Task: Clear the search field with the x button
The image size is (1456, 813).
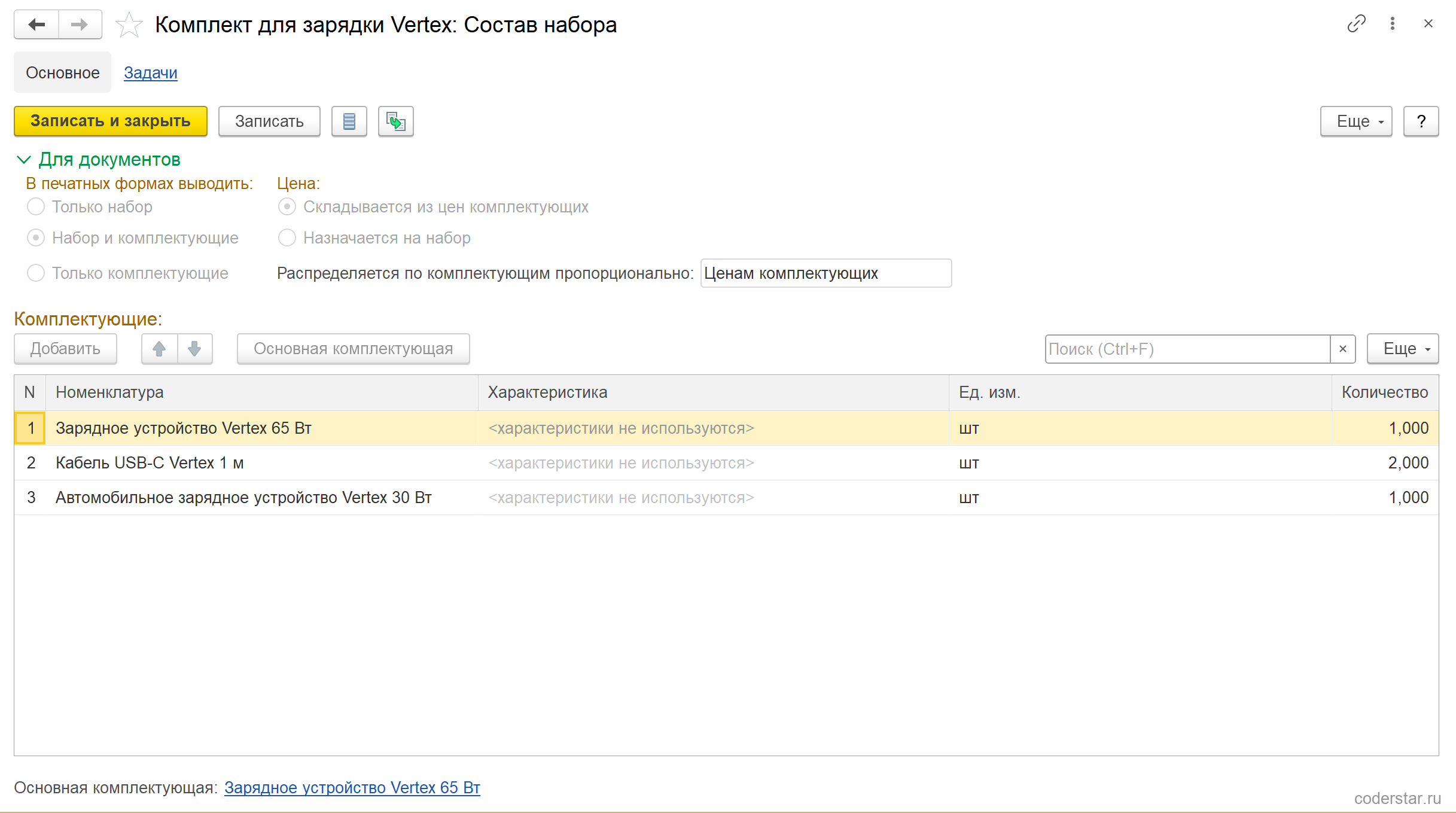Action: [x=1343, y=349]
